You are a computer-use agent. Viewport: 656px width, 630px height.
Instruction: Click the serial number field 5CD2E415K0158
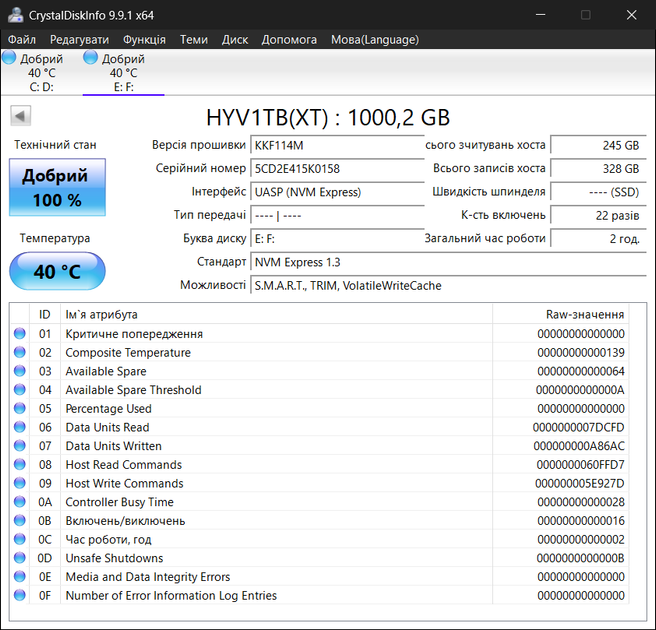pos(337,169)
